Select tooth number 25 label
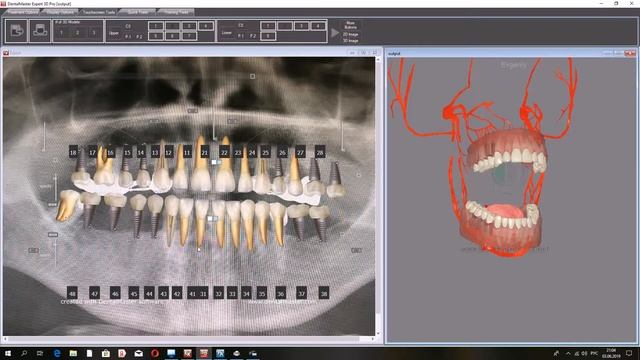640x360 pixels. (266, 153)
